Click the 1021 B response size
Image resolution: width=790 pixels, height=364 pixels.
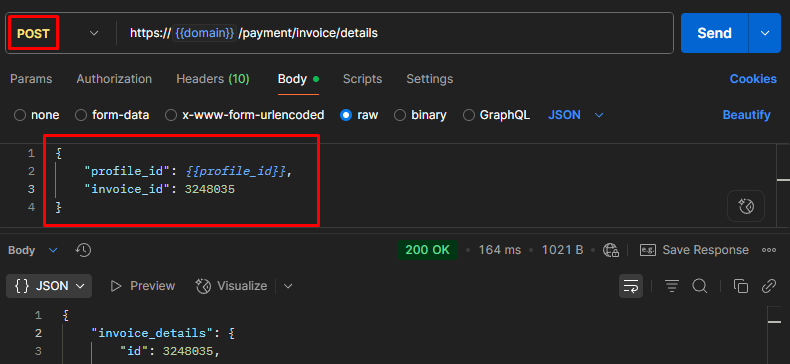(562, 250)
